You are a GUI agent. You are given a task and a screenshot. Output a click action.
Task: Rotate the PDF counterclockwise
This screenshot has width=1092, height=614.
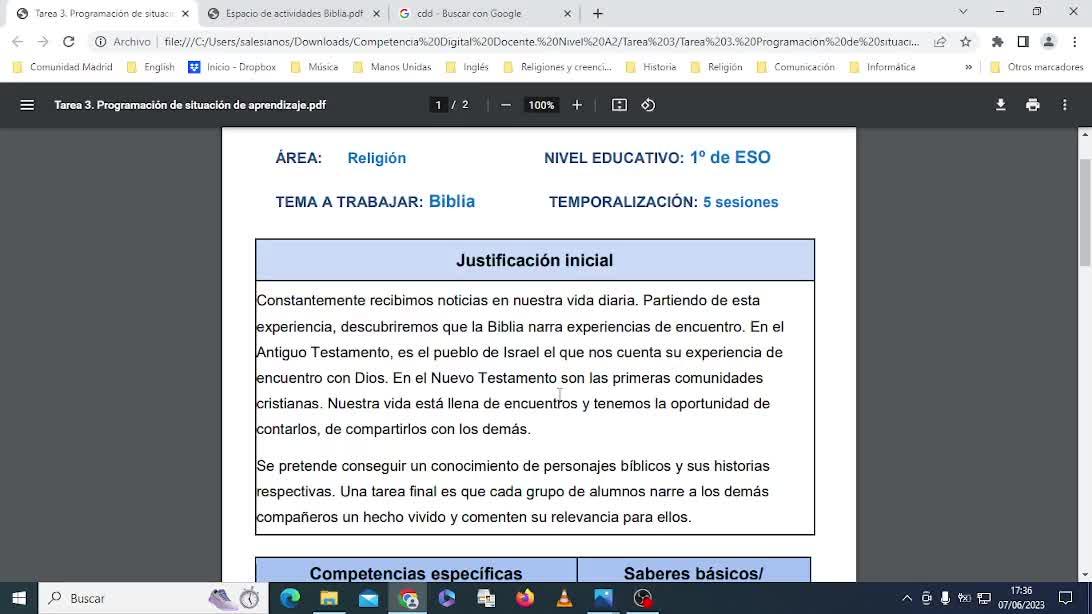(648, 105)
